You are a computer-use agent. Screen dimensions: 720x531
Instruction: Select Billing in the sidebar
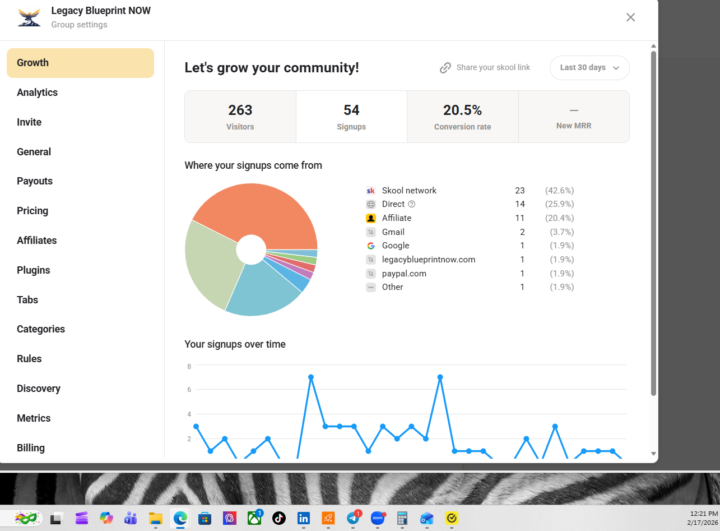(31, 448)
